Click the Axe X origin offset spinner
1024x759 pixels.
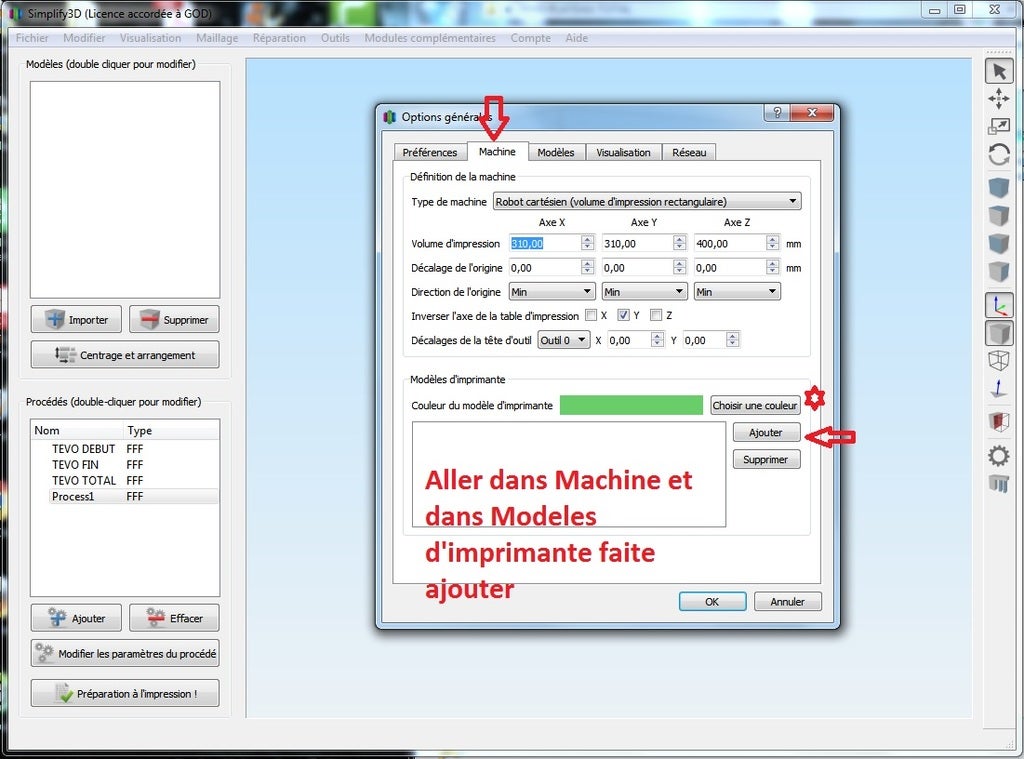(588, 267)
